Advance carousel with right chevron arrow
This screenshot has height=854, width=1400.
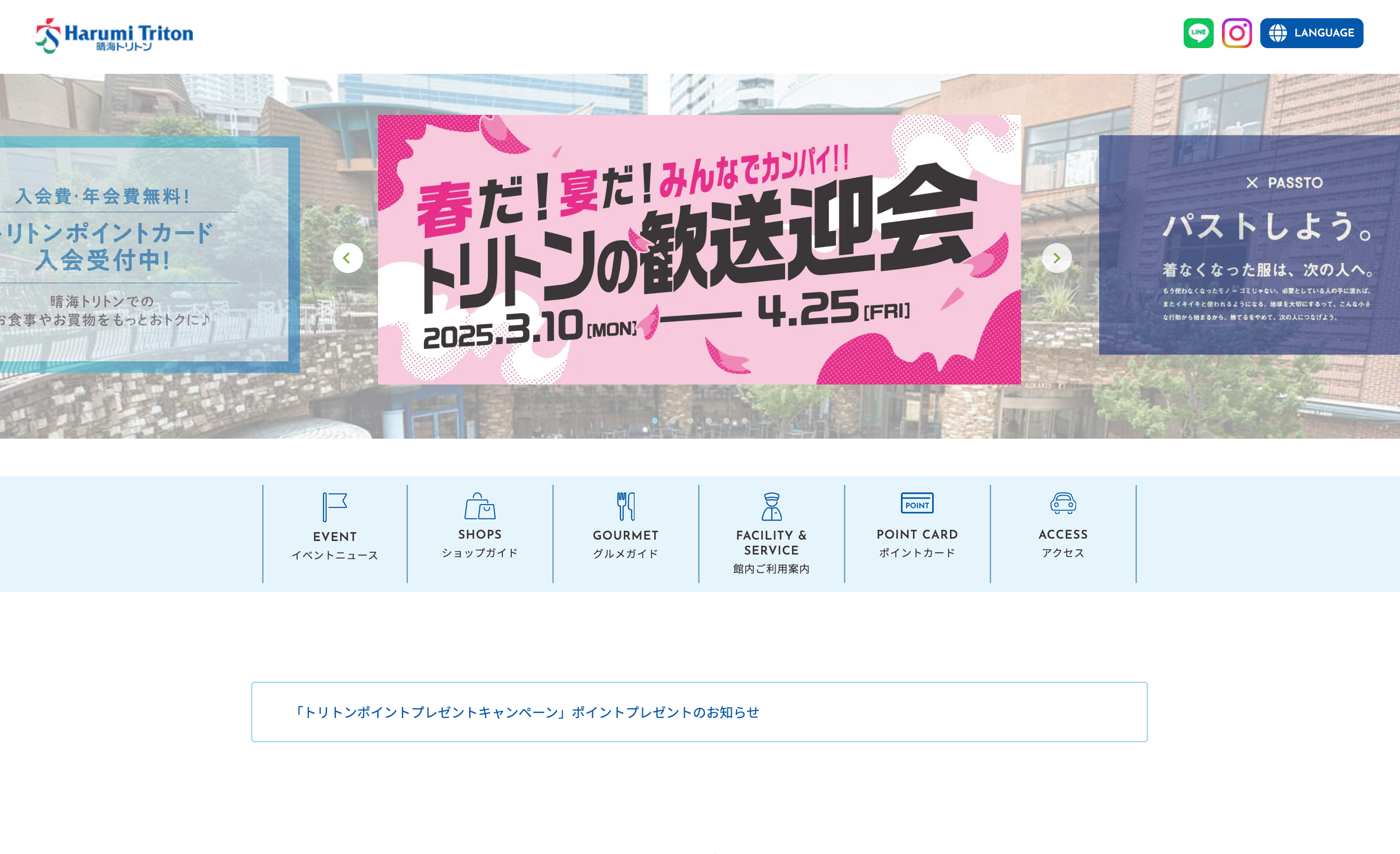pyautogui.click(x=1056, y=258)
